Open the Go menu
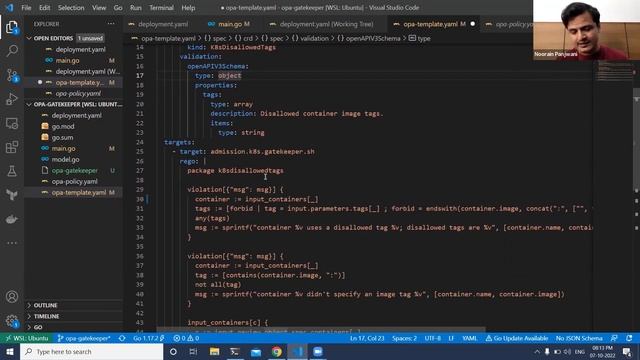Image resolution: width=640 pixels, height=360 pixels. tap(118, 8)
